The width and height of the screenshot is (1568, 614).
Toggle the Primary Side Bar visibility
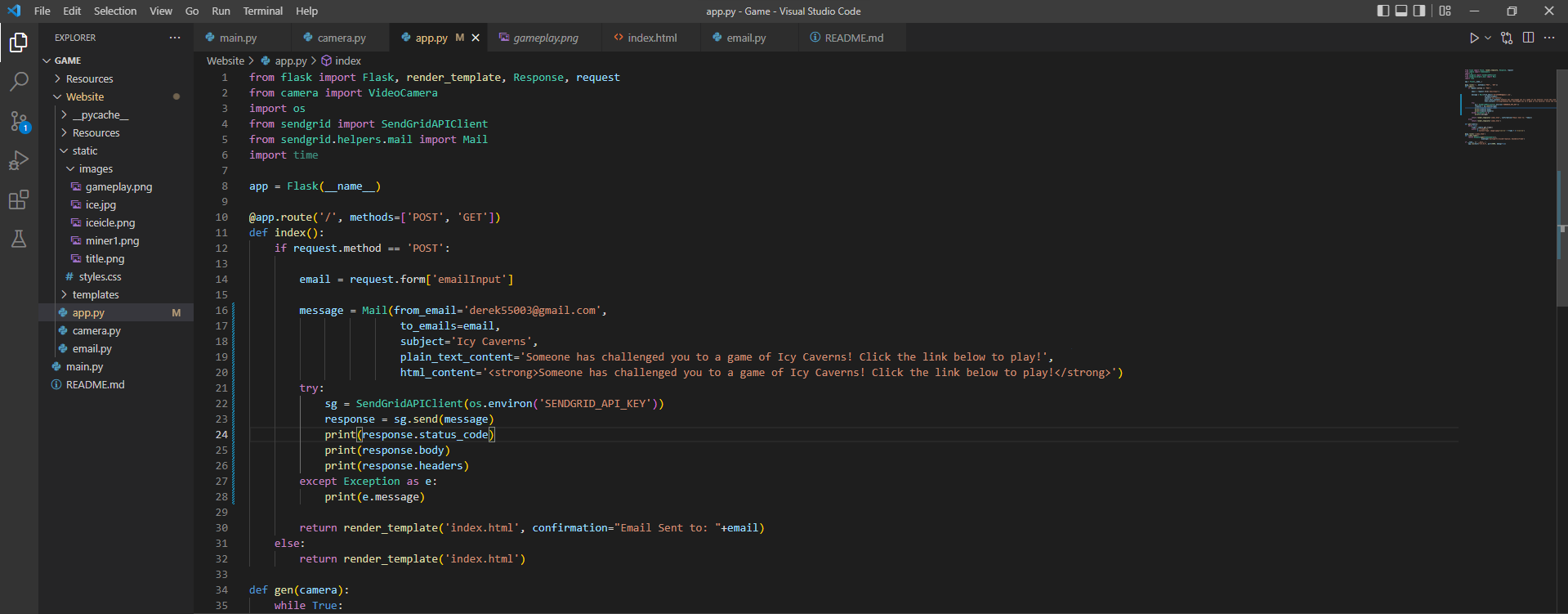[x=1383, y=11]
